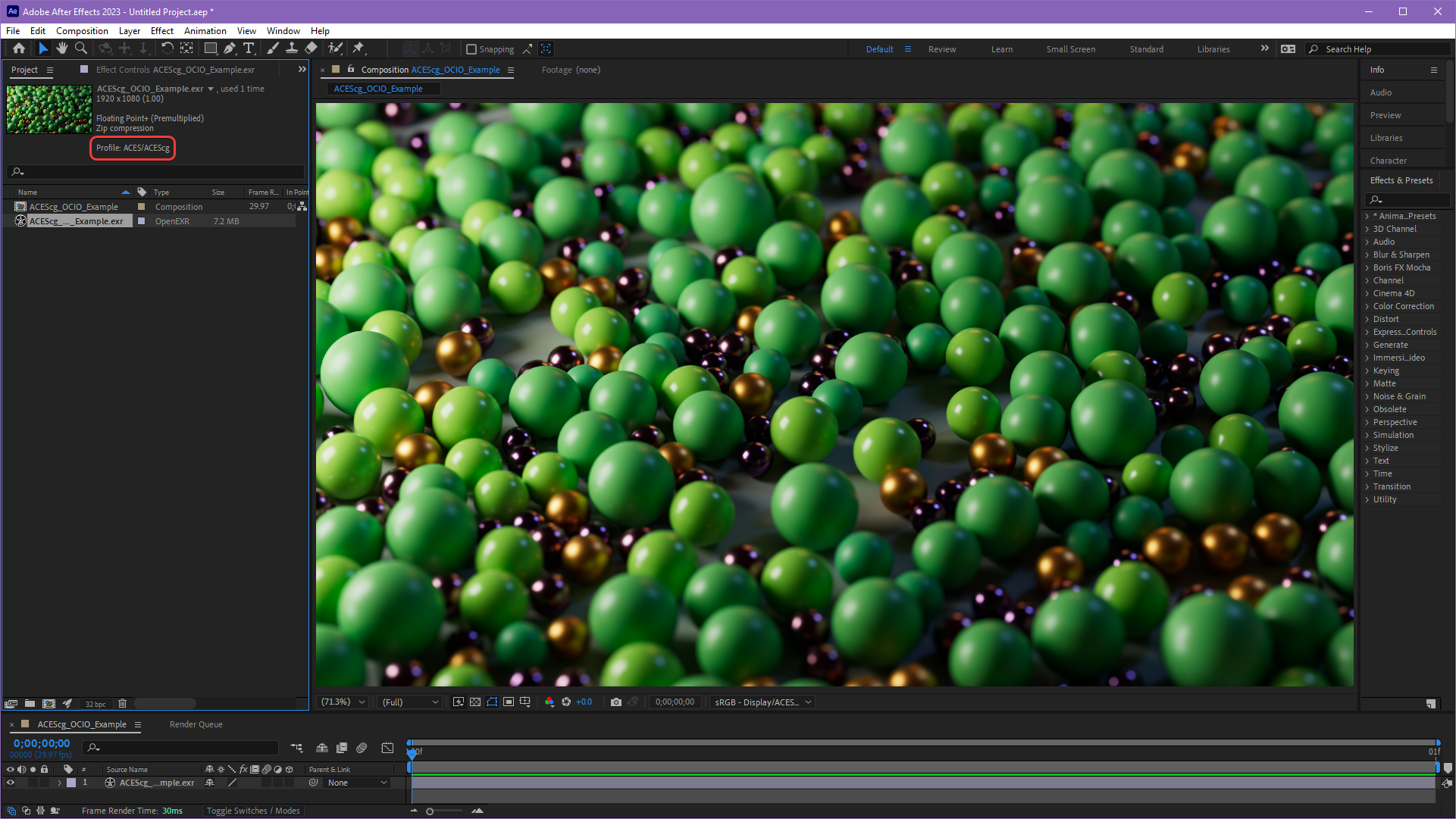The image size is (1456, 819).
Task: Select the Puppet Pin tool
Action: (x=359, y=48)
